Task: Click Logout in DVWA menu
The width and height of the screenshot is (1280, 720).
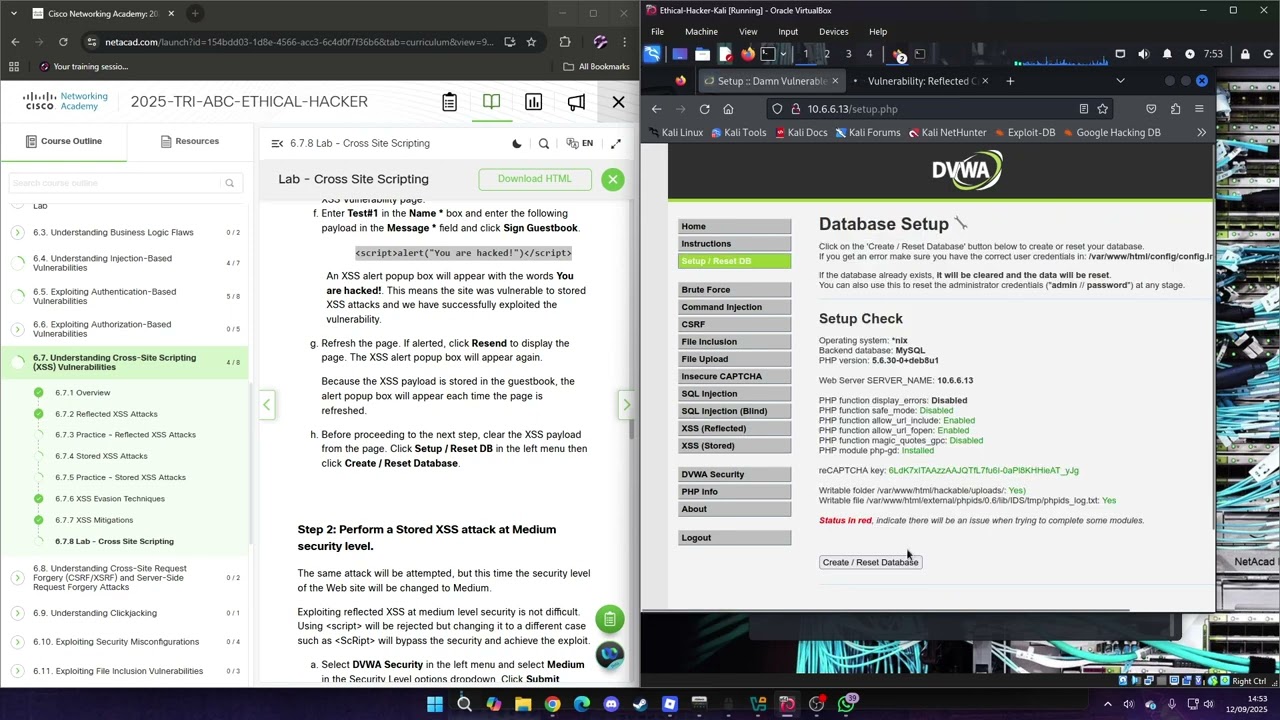Action: [734, 538]
